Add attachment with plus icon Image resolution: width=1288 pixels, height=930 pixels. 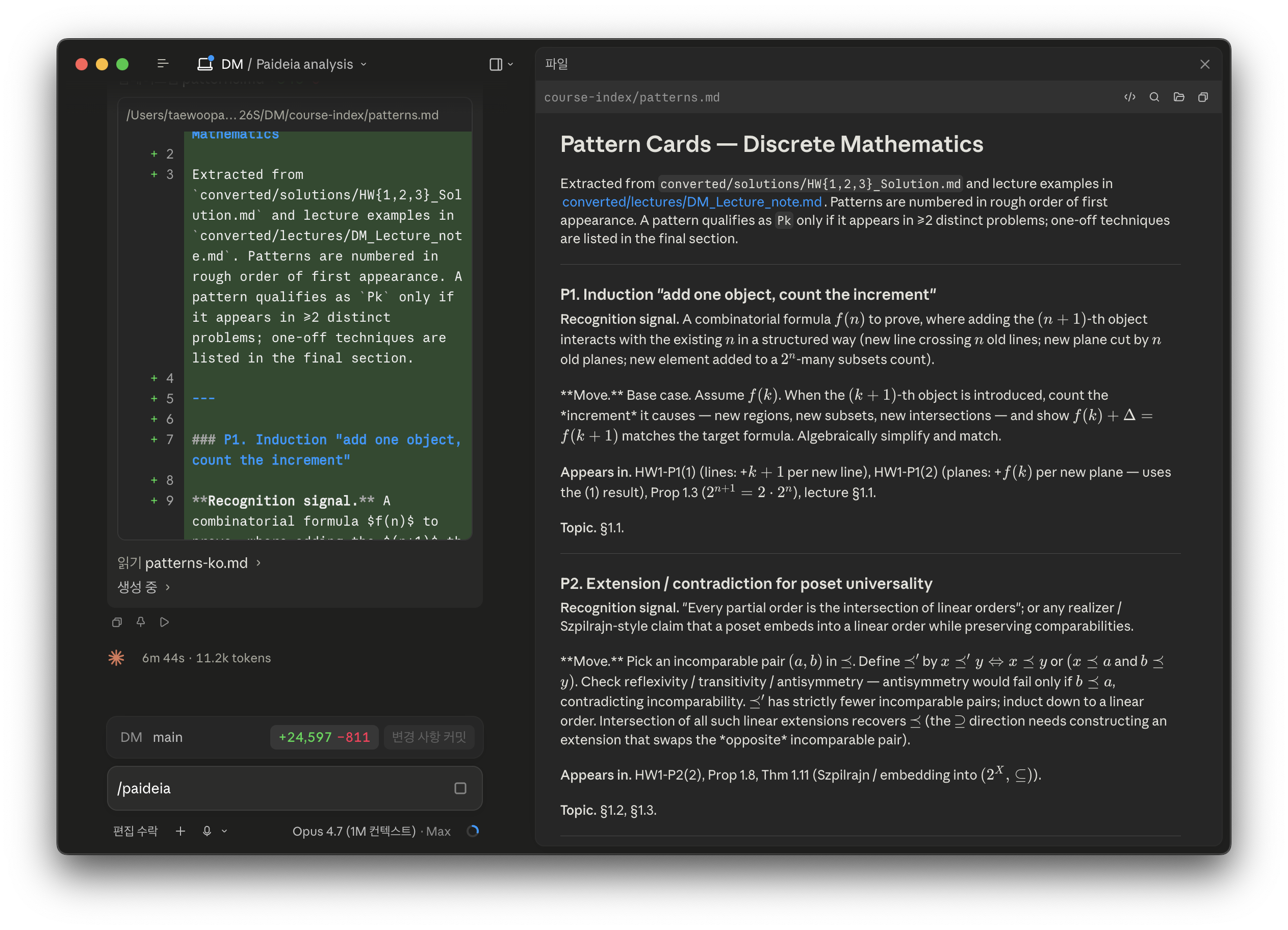pos(181,831)
